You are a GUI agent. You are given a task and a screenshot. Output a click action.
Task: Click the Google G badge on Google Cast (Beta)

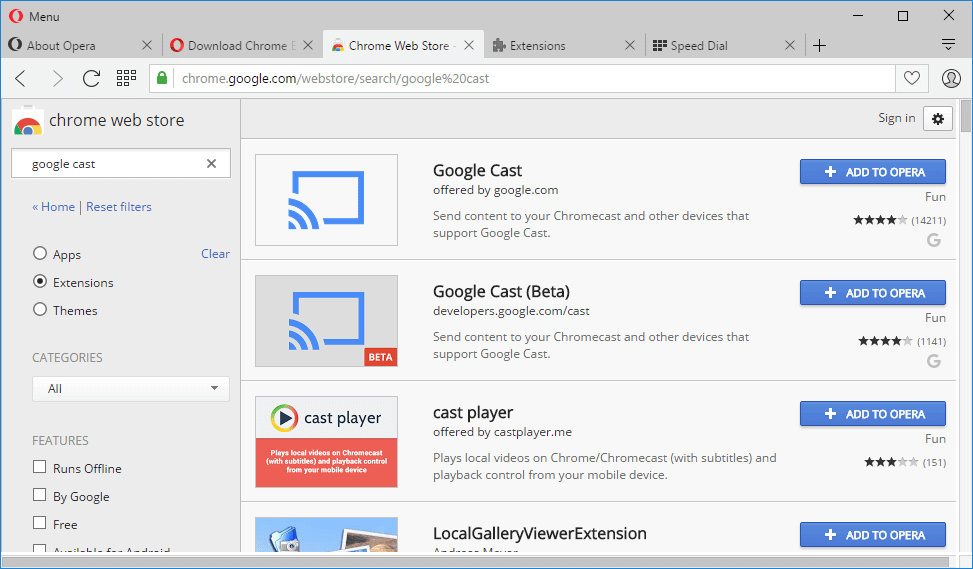[x=934, y=361]
